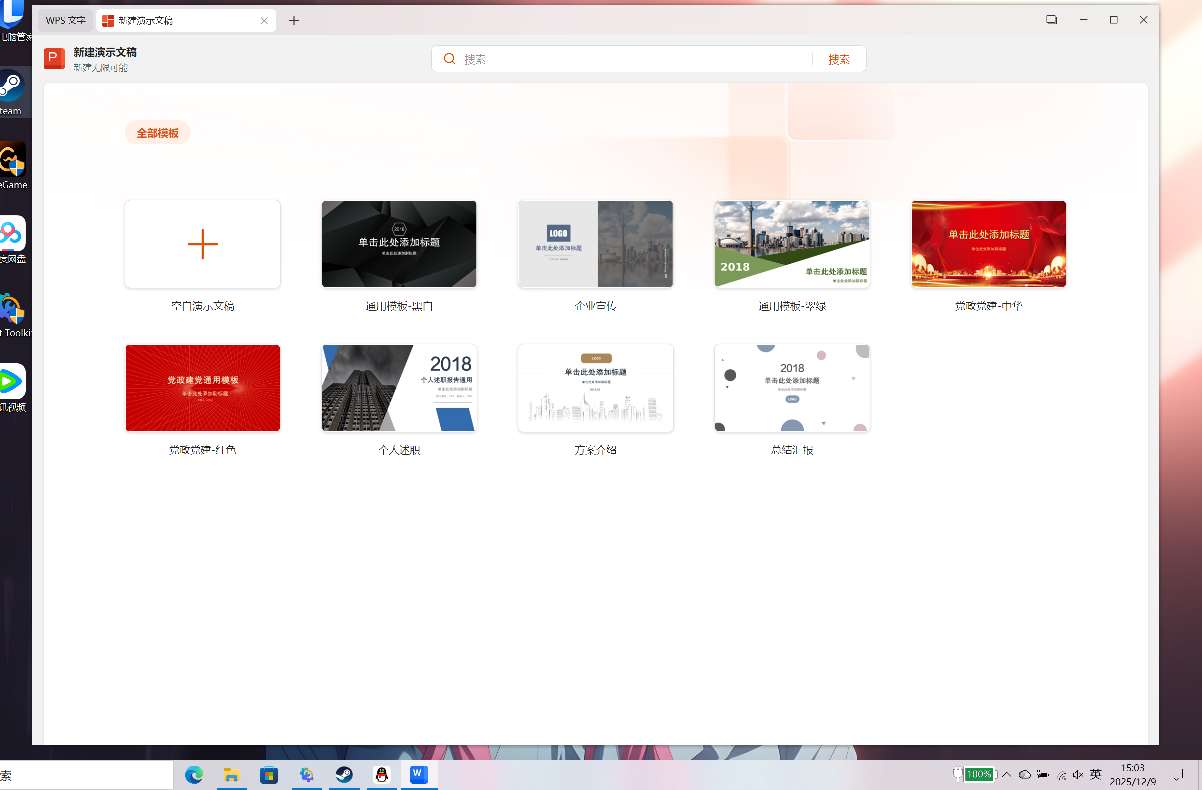Click the Steam icon in taskbar
This screenshot has width=1202, height=790.
click(x=344, y=775)
